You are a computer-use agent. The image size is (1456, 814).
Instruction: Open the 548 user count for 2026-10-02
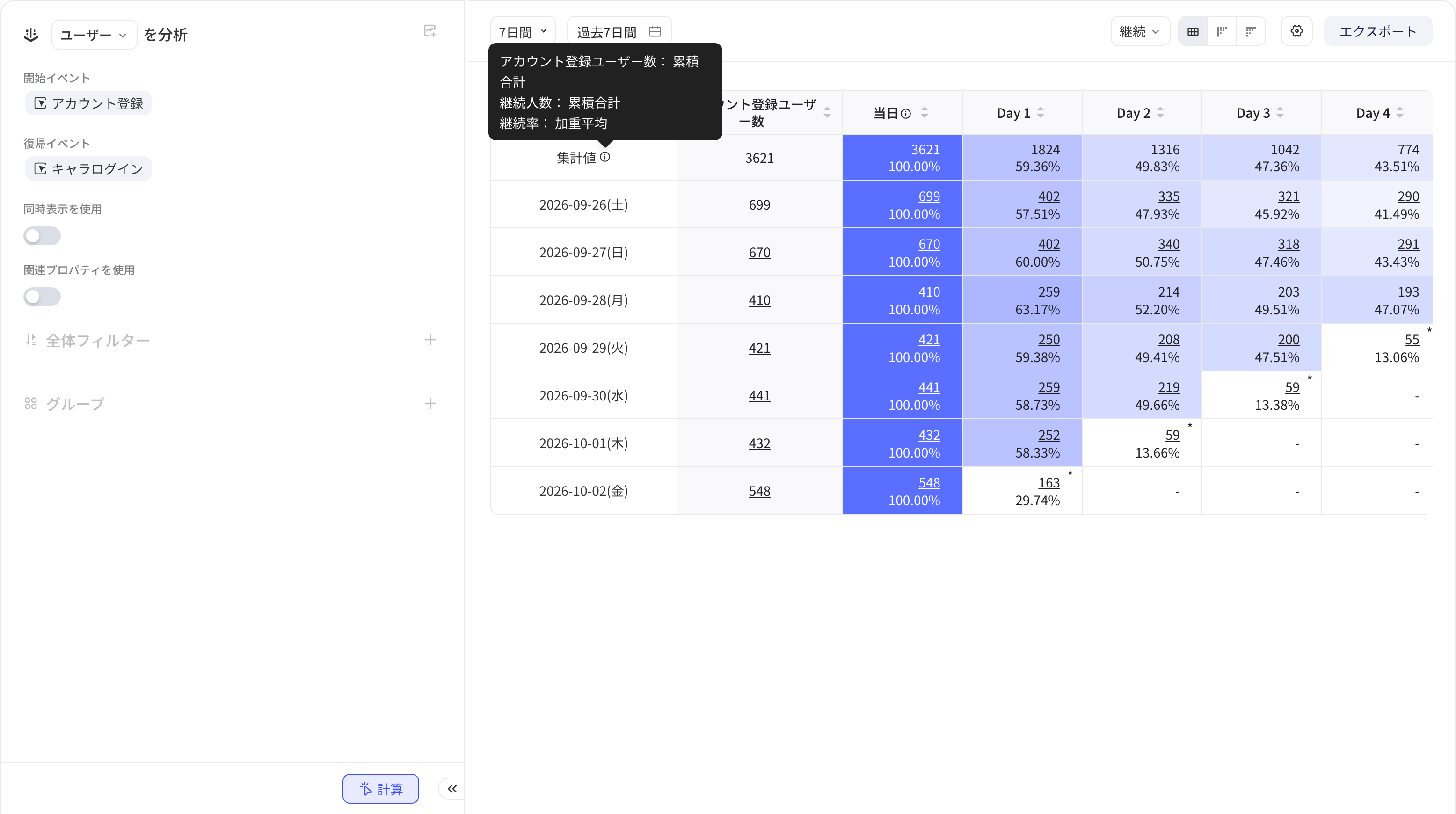coord(760,491)
